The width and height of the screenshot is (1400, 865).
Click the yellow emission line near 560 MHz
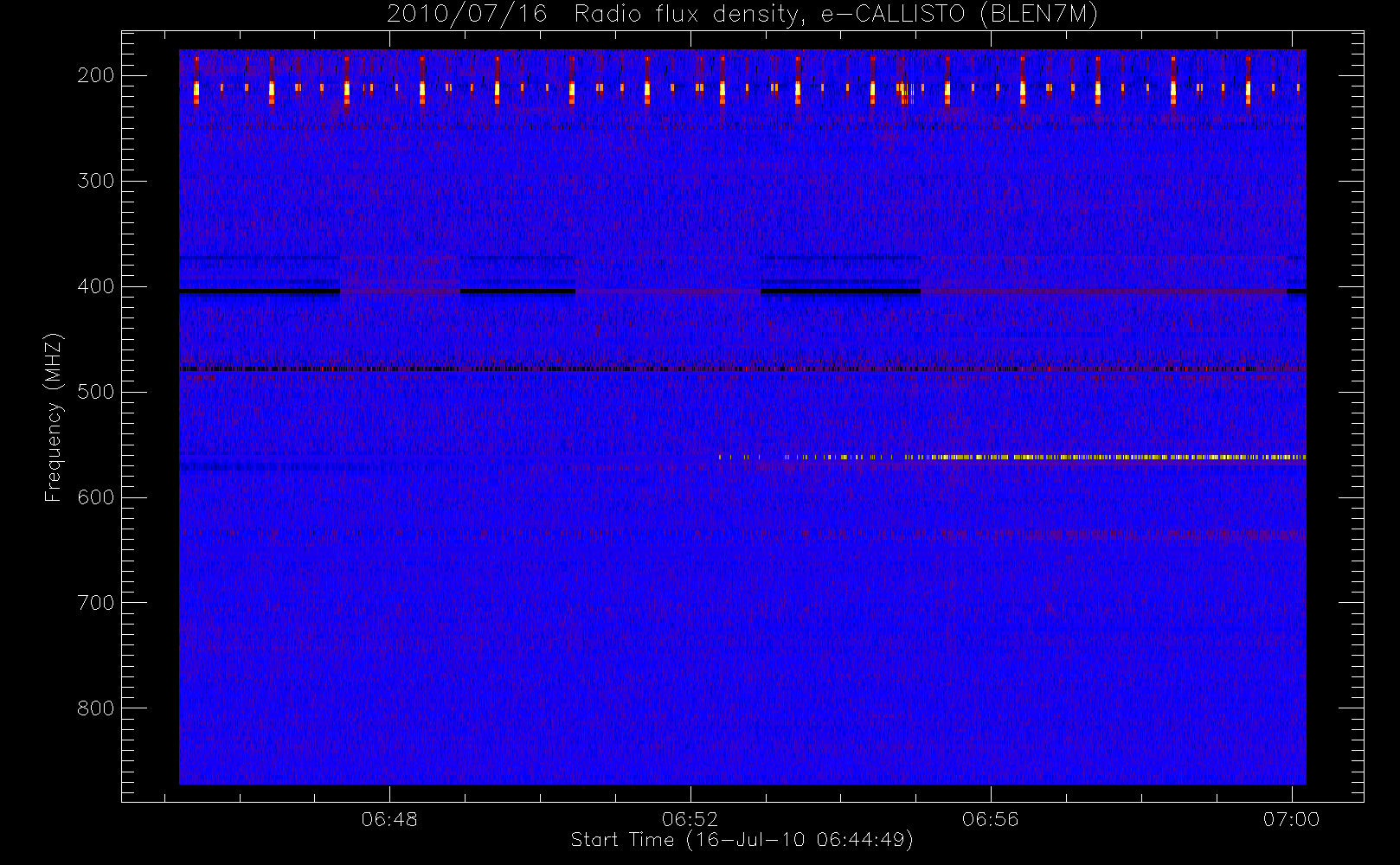[1012, 457]
